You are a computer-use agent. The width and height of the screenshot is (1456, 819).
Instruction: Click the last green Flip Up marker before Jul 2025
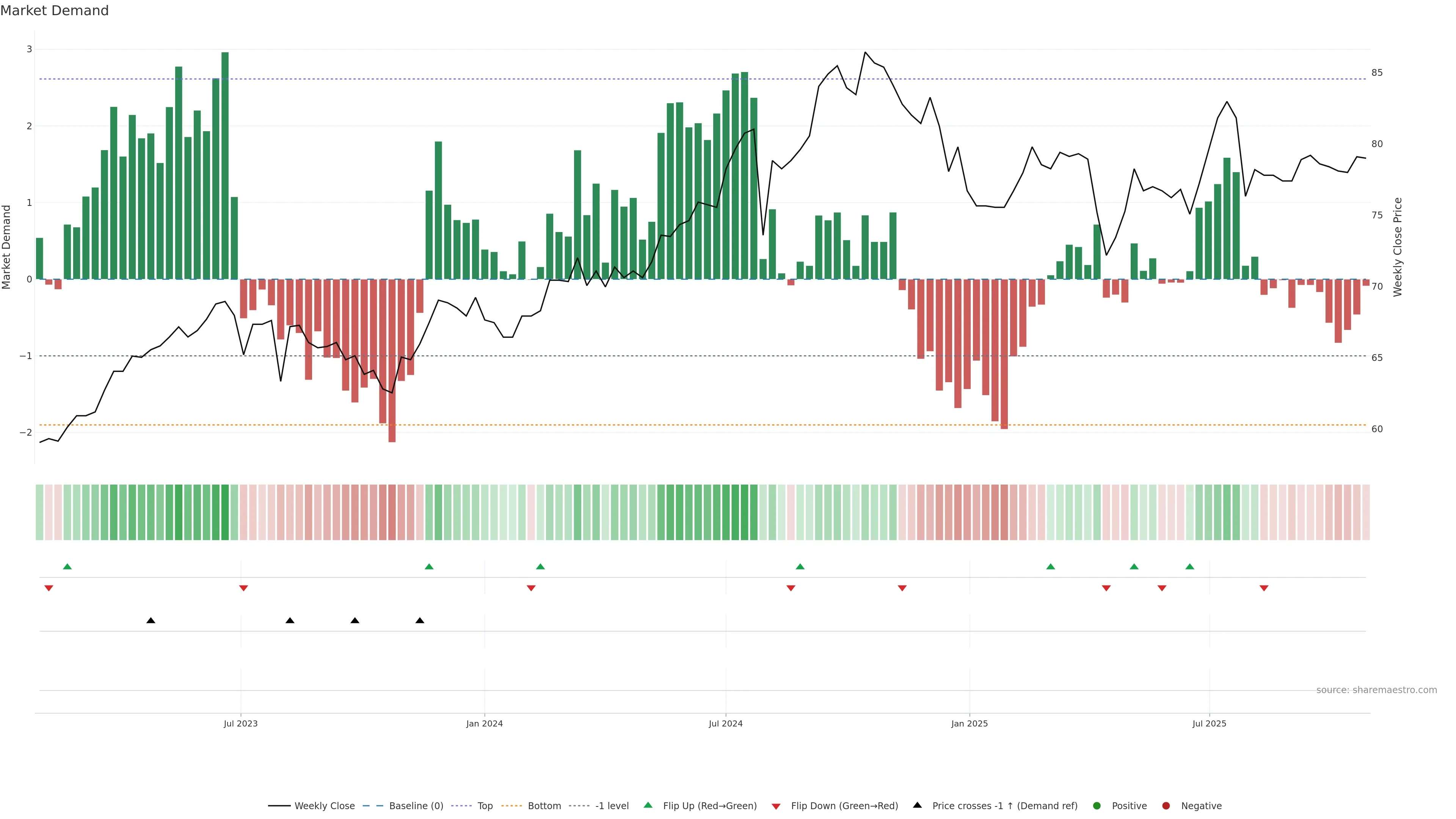(1190, 566)
